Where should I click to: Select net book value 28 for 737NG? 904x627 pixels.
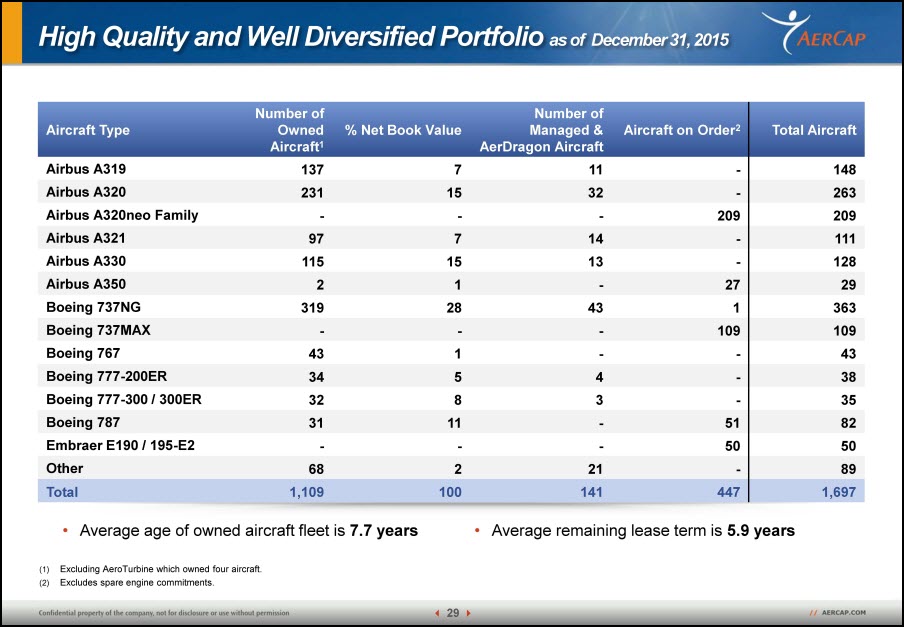(454, 308)
